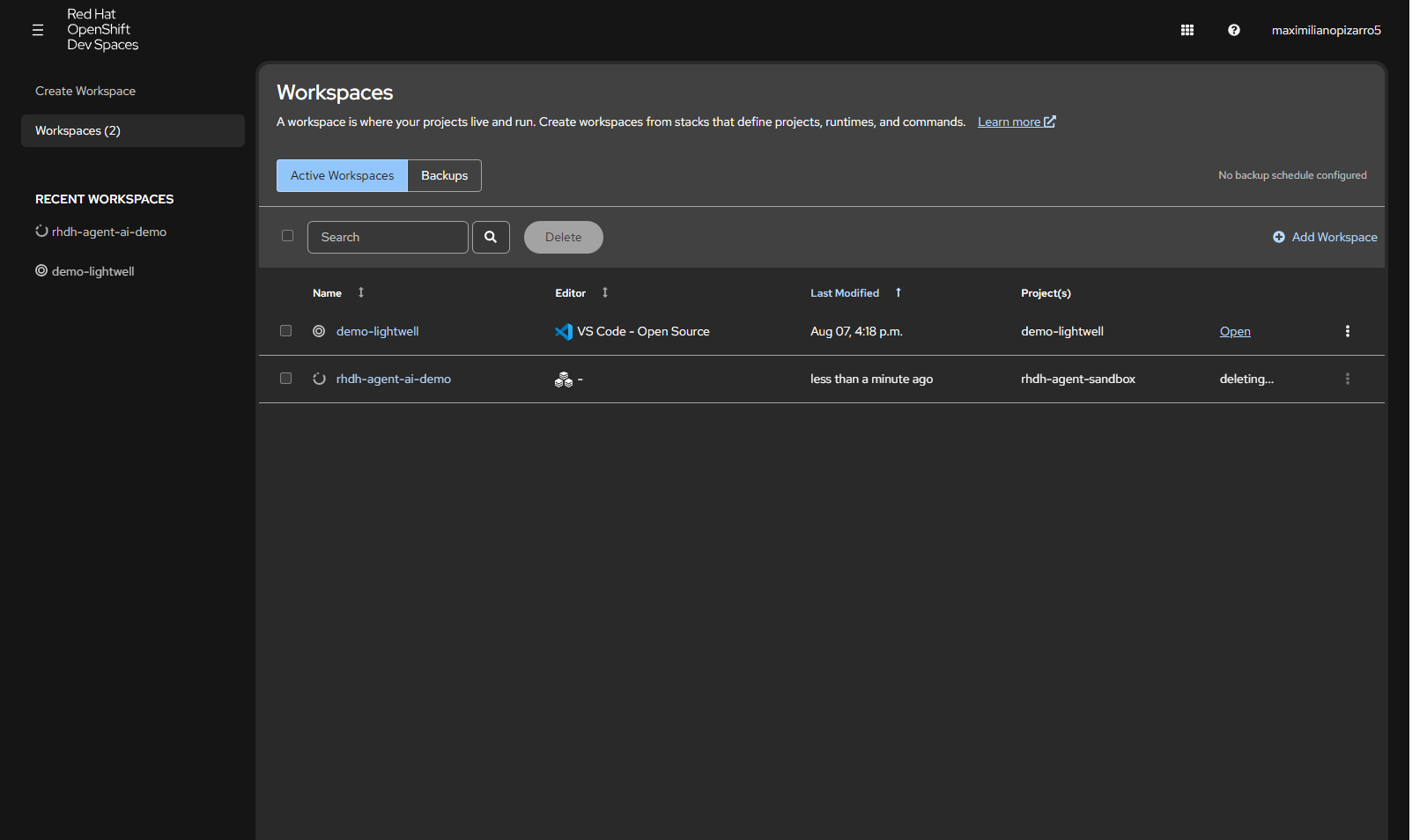Click the 'less than a minute ago' cell
1427x840 pixels.
(871, 379)
